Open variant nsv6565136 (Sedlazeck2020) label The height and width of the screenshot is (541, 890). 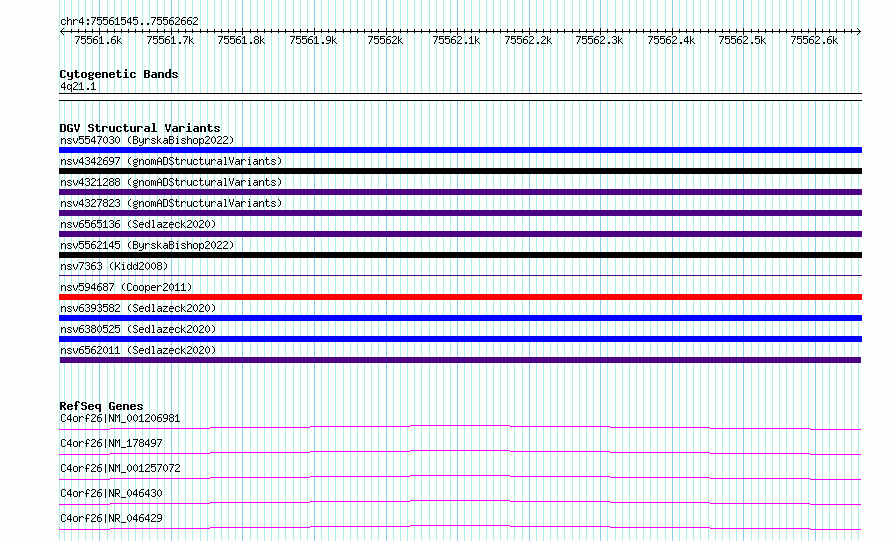tap(138, 224)
